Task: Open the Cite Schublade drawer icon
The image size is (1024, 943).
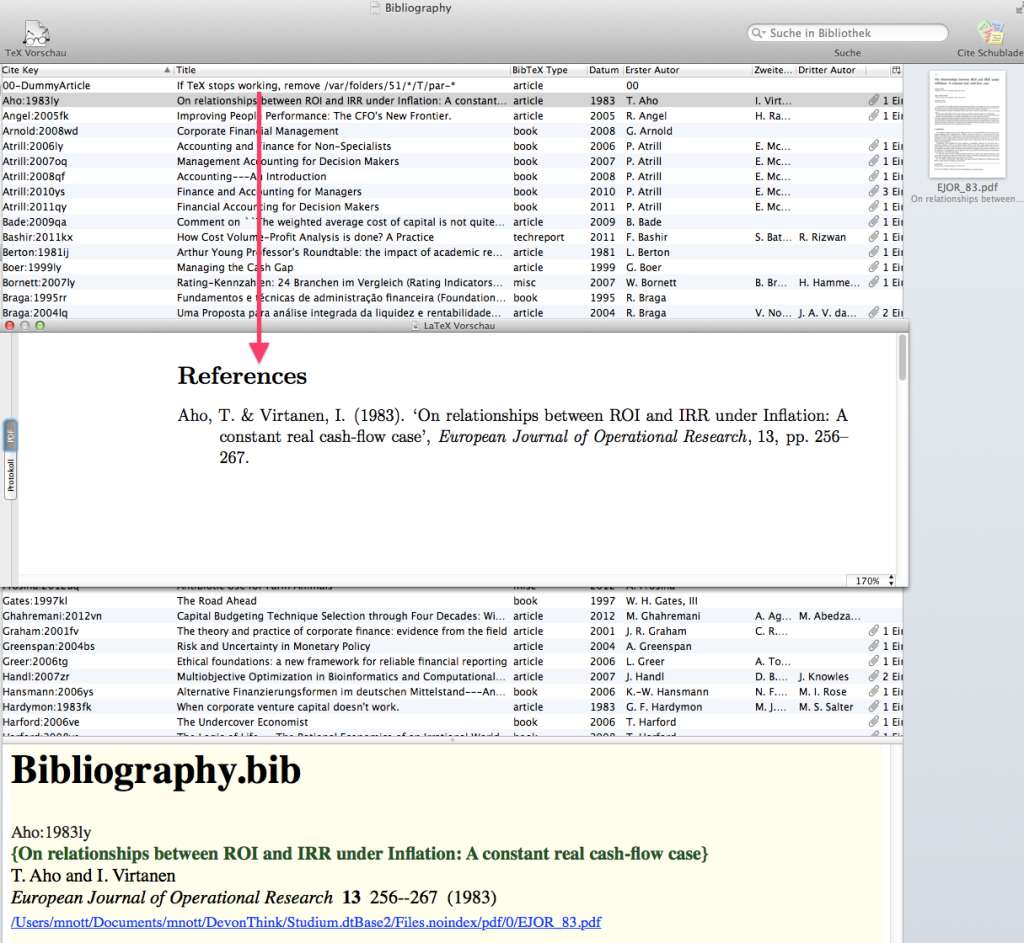Action: [990, 32]
